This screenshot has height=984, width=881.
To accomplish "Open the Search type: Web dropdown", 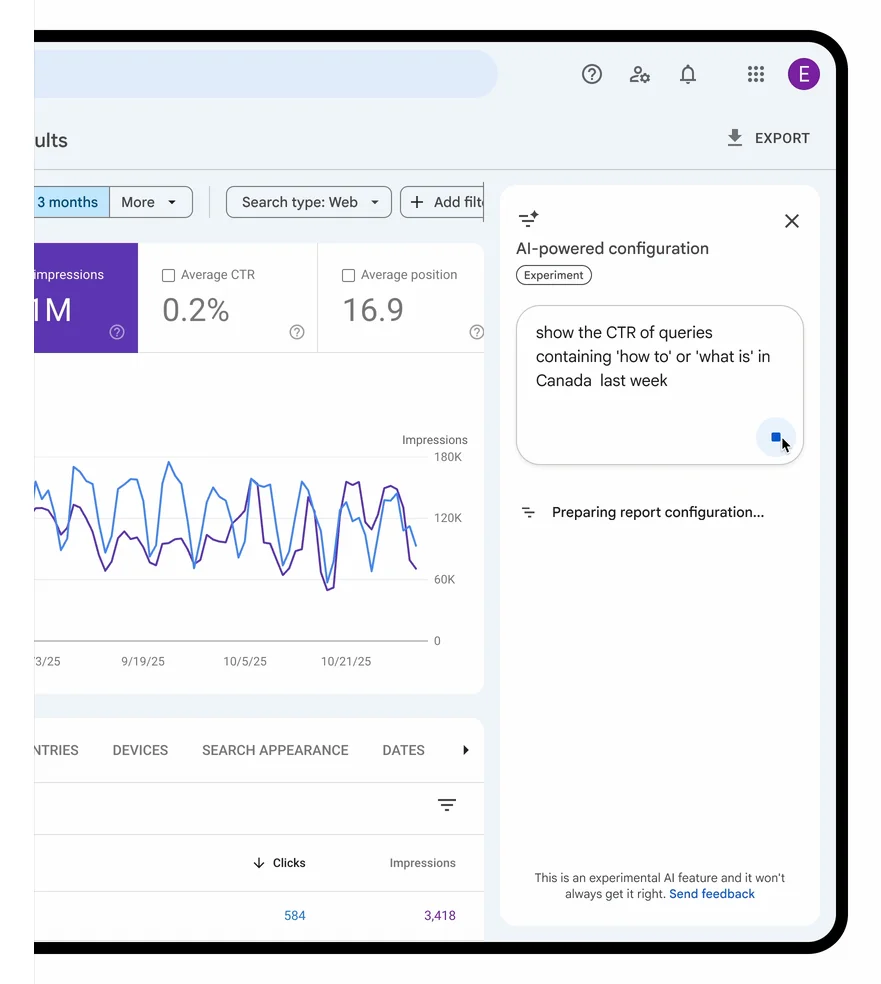I will tap(309, 202).
